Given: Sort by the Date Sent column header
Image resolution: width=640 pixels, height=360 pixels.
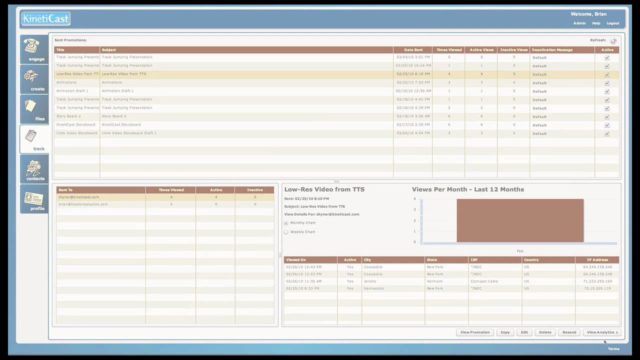Looking at the screenshot, I should tap(413, 50).
